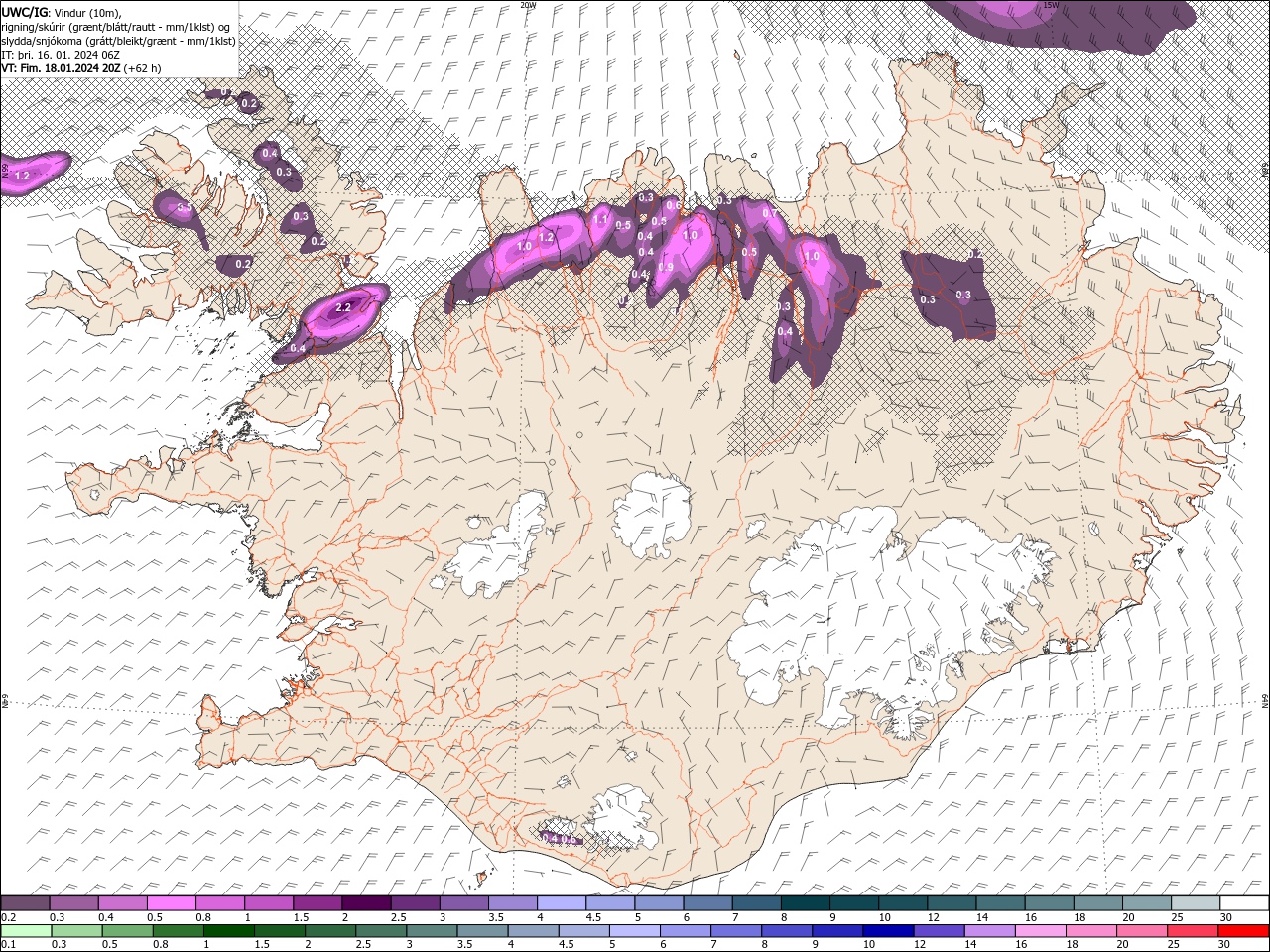Click the 0.9 precipitation value label

[x=666, y=267]
